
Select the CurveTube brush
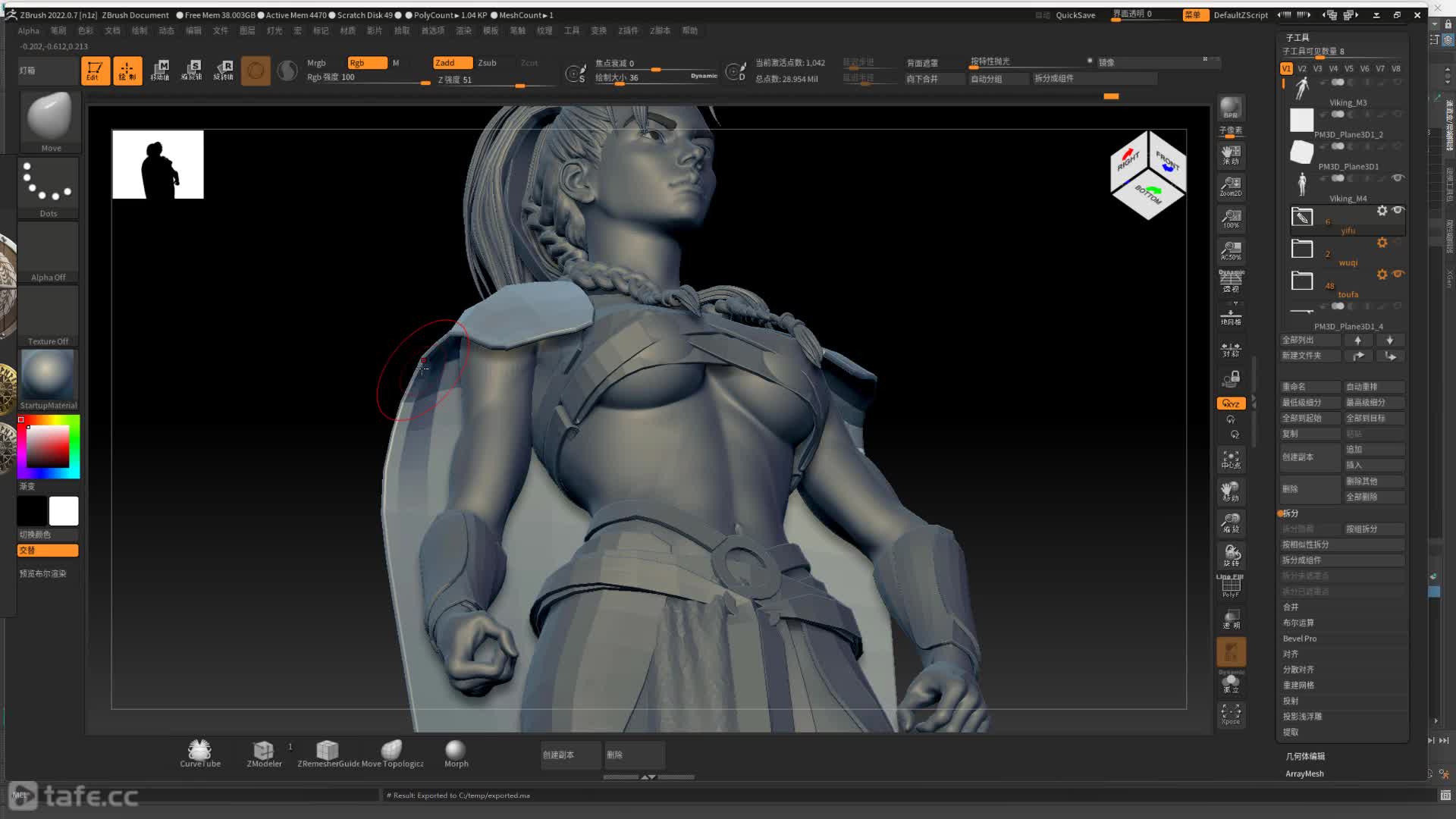pos(200,754)
